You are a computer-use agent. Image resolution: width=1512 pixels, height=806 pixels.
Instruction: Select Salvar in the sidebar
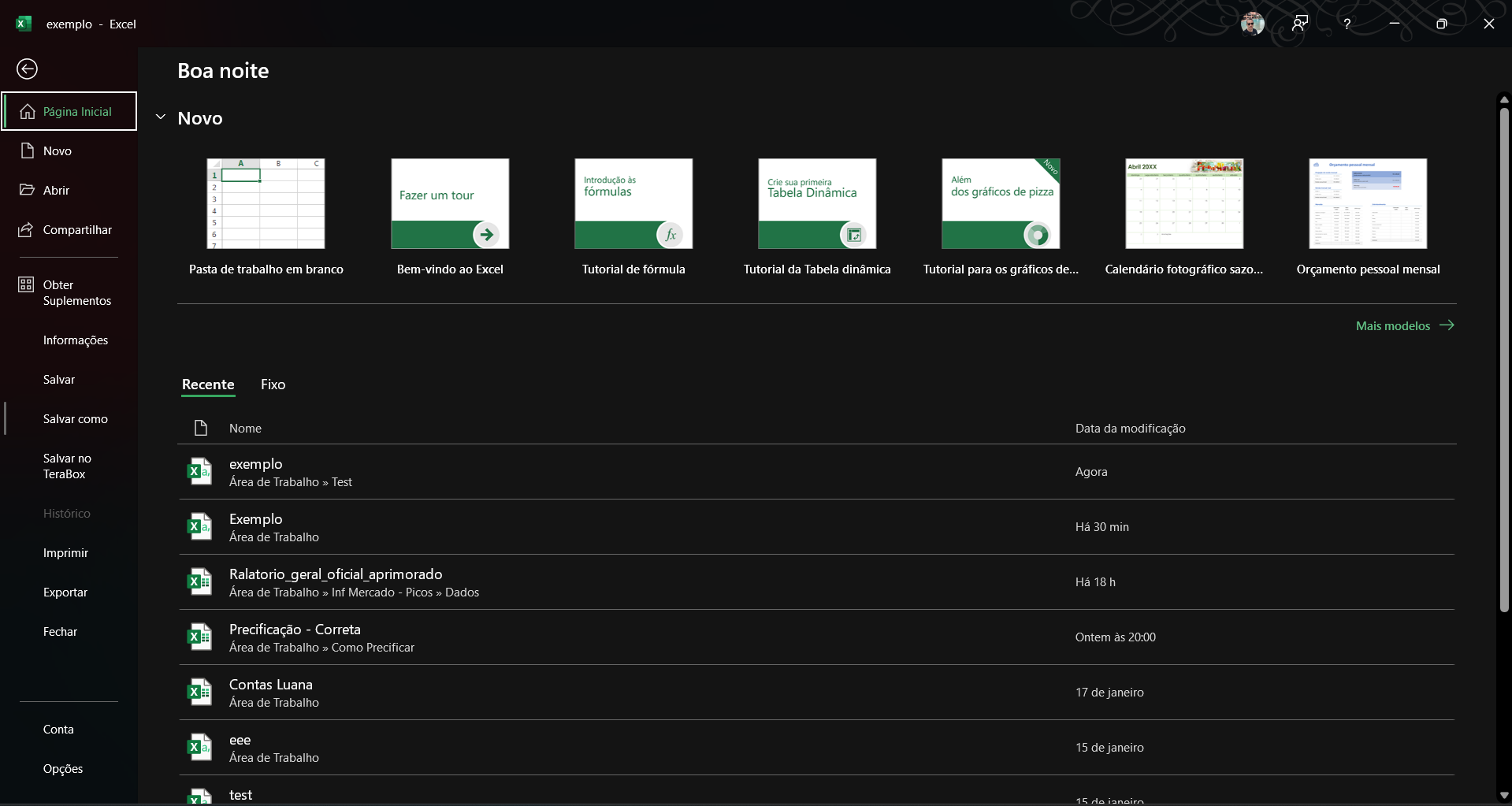click(59, 380)
